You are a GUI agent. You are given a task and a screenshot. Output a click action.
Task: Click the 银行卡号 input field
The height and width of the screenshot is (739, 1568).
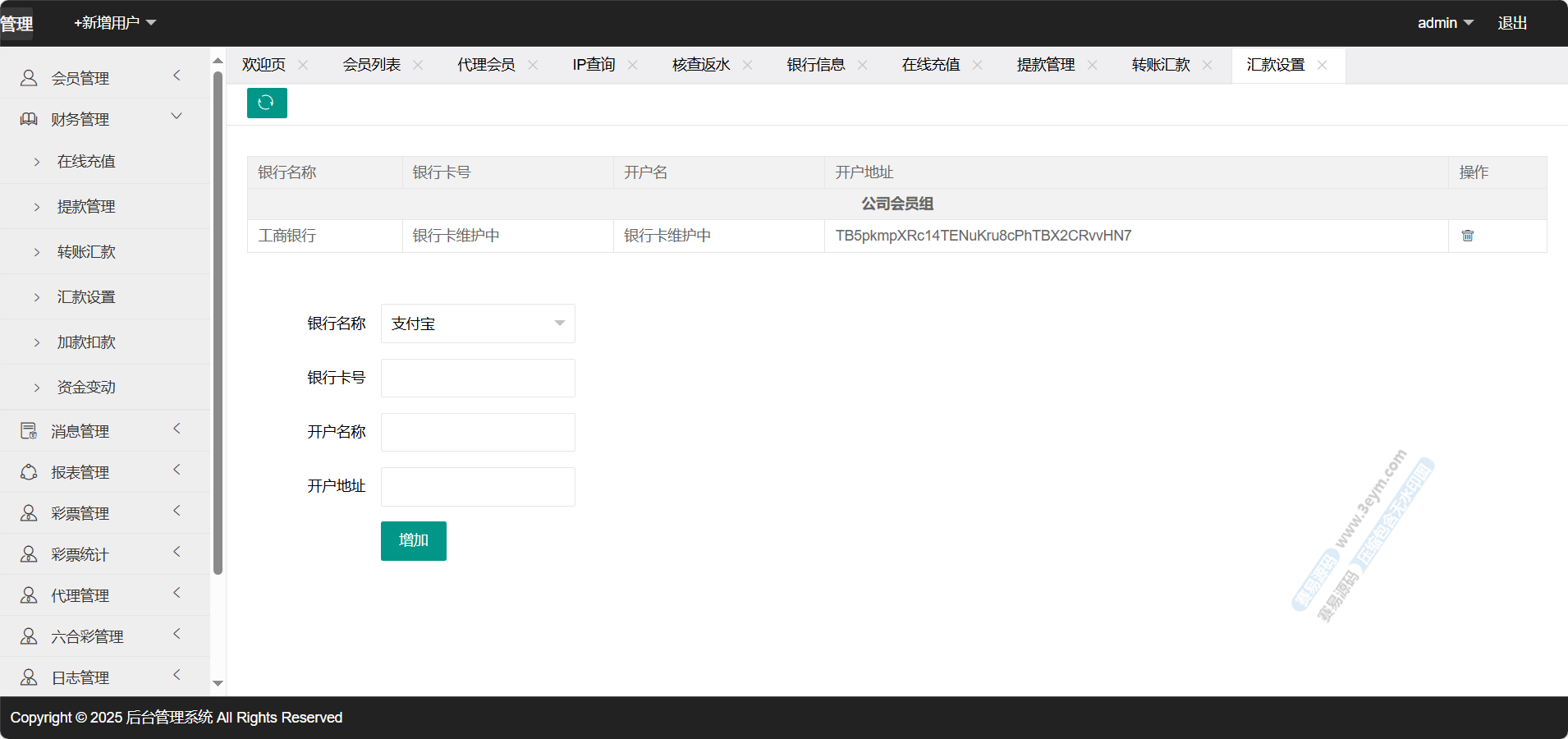tap(477, 378)
